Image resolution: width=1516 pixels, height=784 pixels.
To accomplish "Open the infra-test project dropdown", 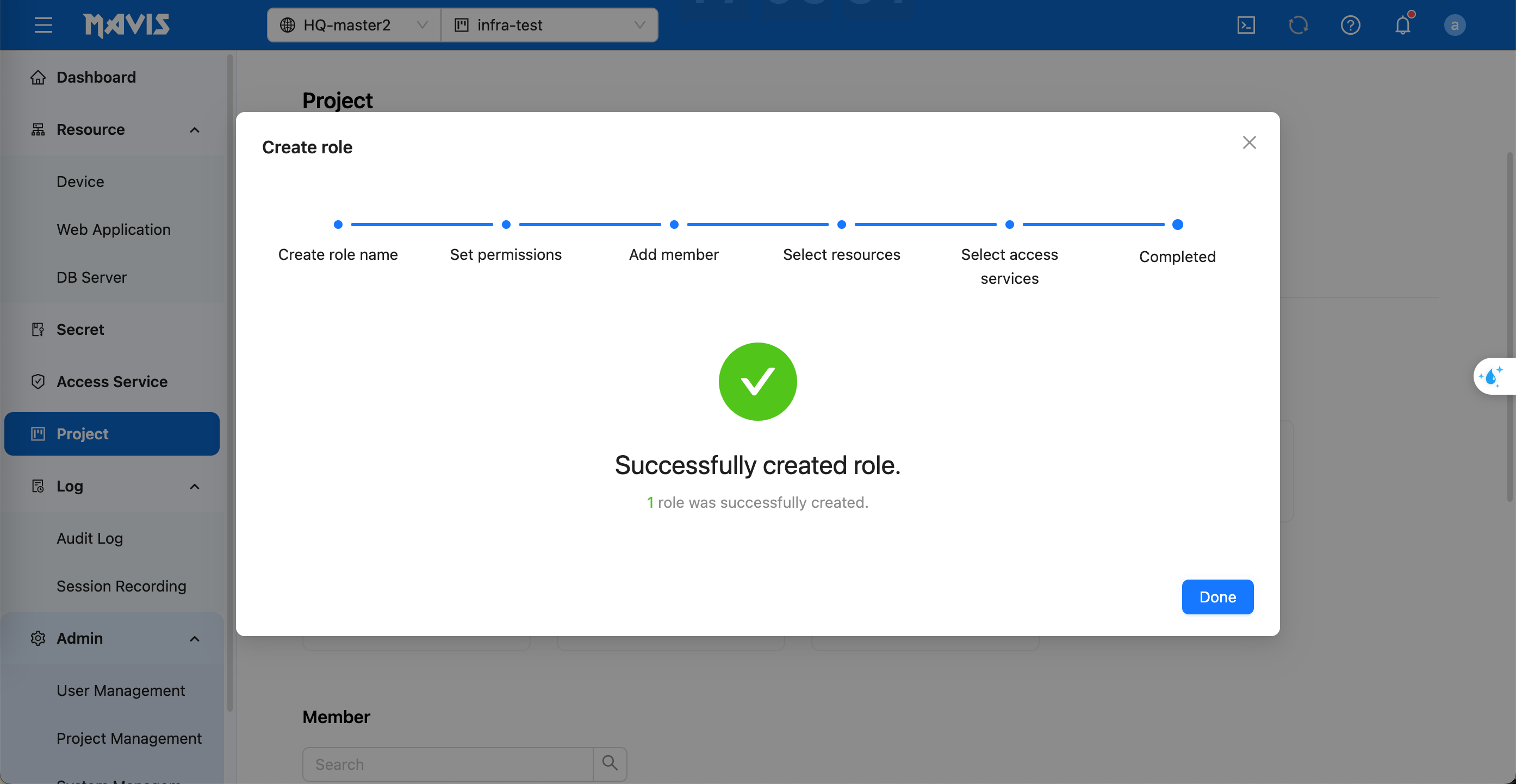I will coord(549,26).
